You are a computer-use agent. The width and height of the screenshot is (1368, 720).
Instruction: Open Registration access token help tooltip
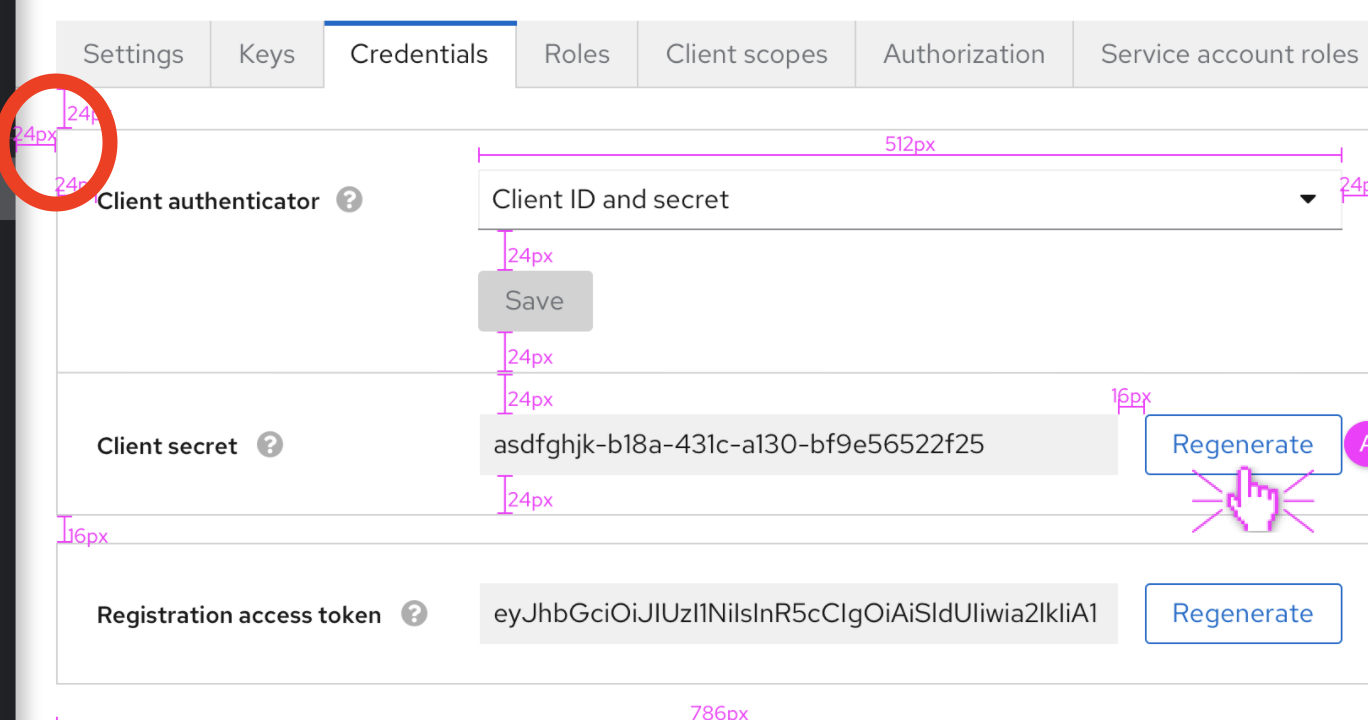click(415, 614)
